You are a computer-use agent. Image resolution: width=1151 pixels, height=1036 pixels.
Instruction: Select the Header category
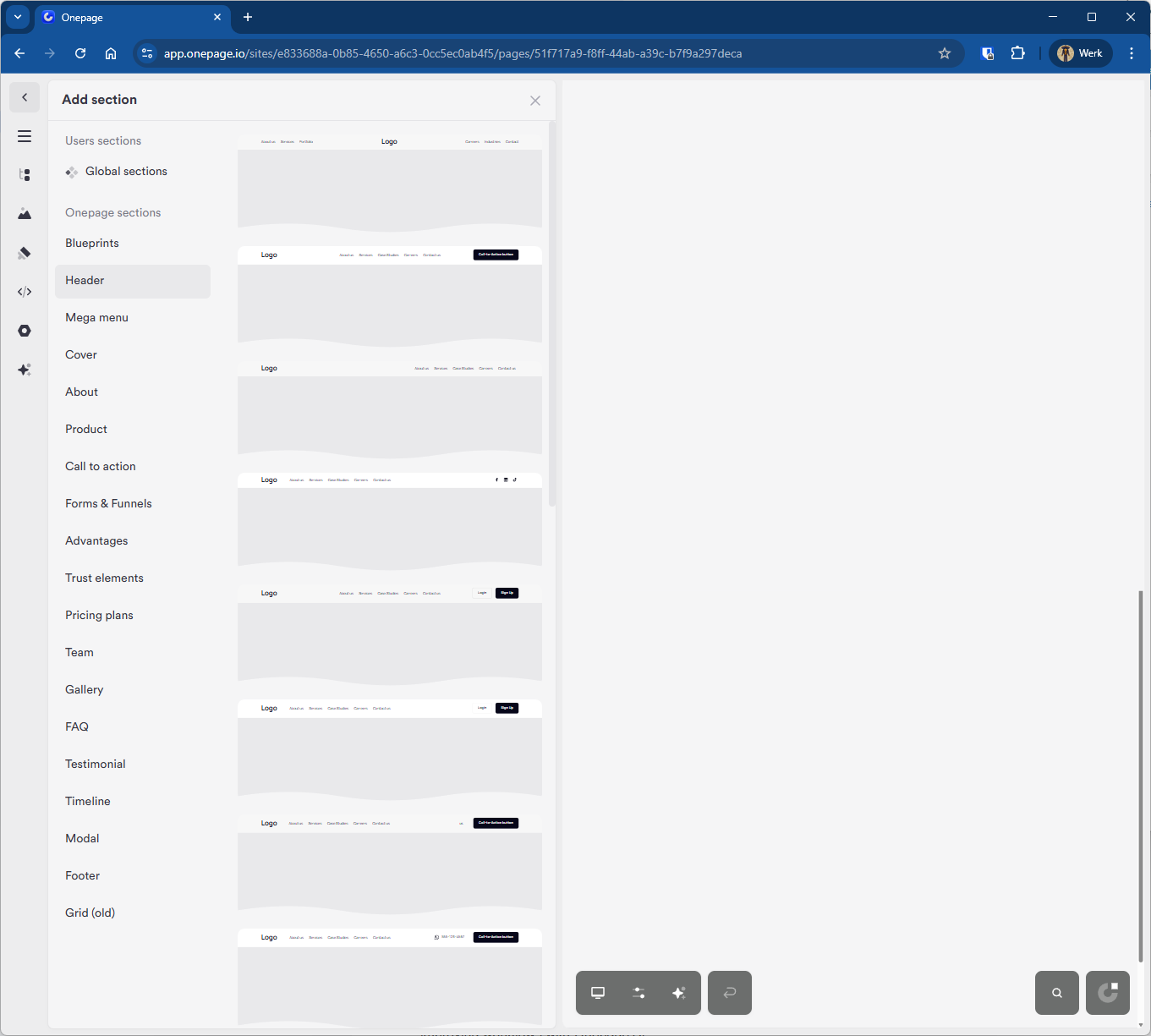[x=133, y=282]
